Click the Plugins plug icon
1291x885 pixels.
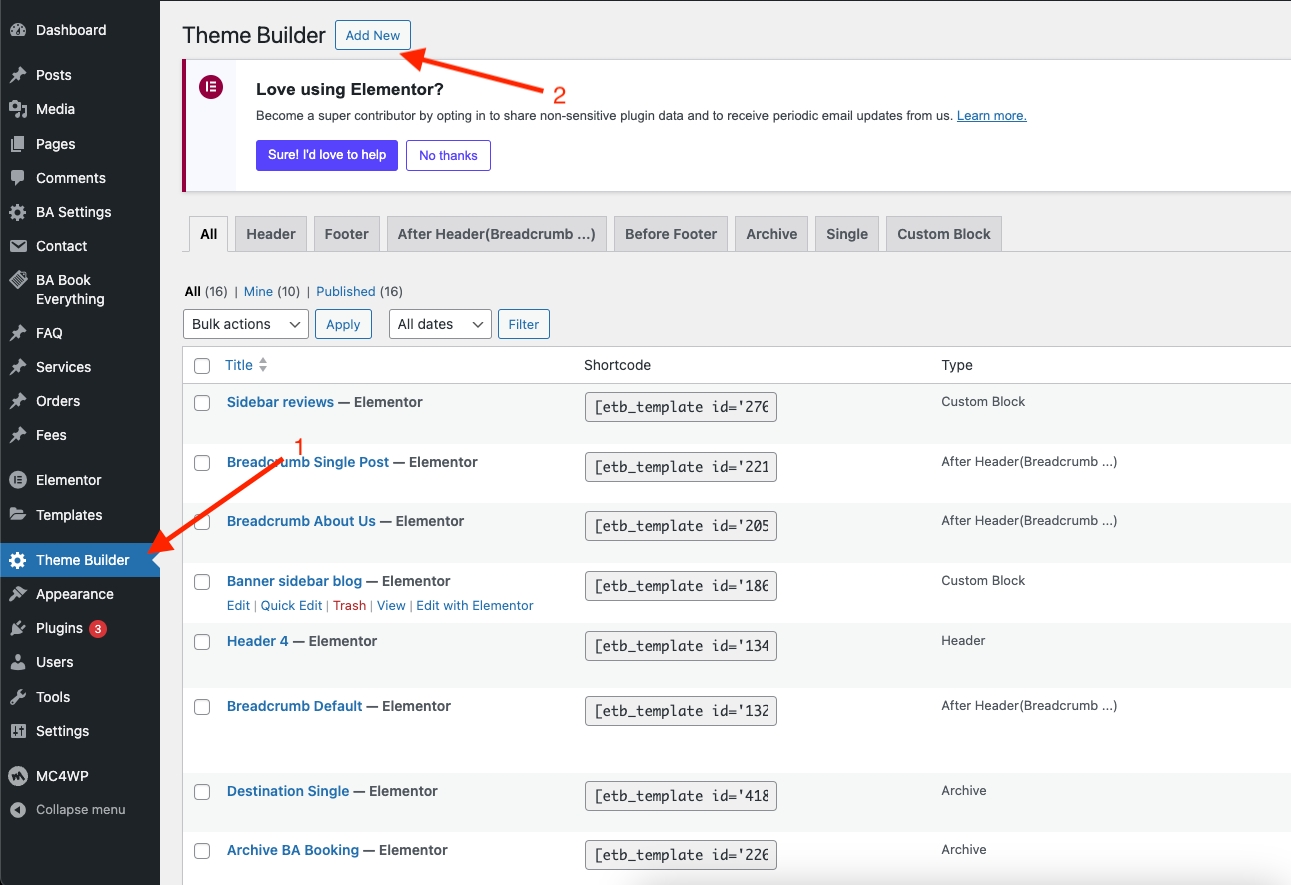point(17,628)
